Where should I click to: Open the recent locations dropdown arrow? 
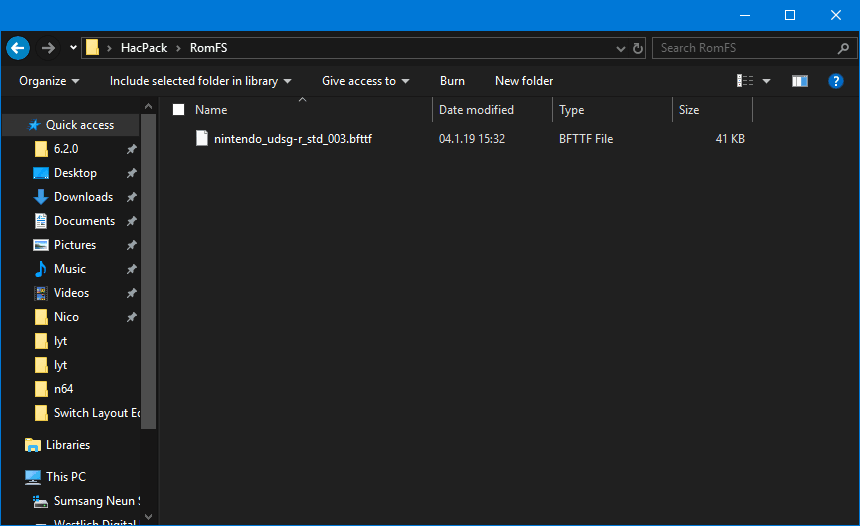(73, 48)
